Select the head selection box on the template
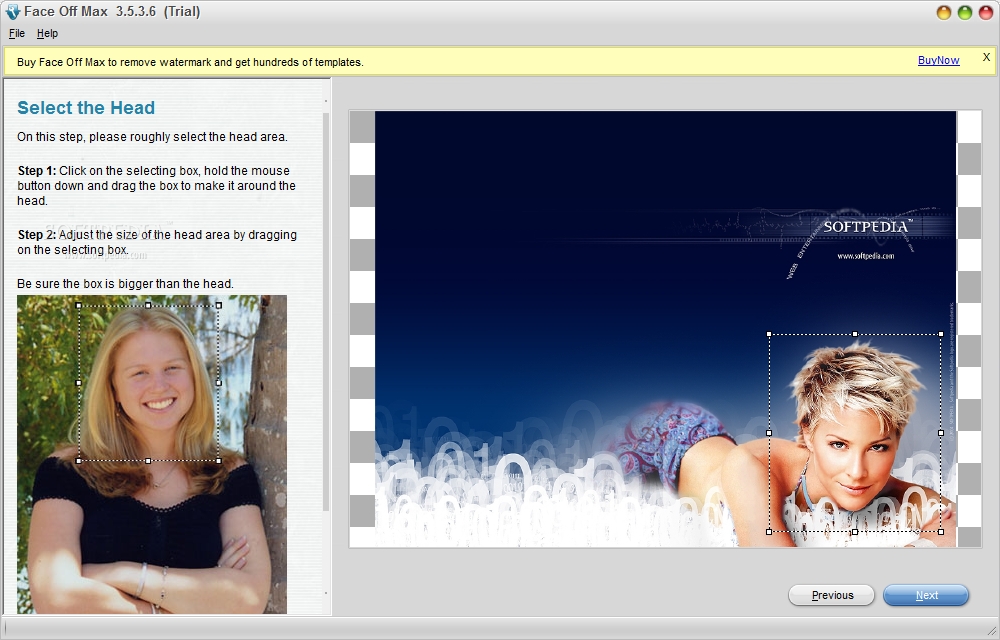 (855, 433)
